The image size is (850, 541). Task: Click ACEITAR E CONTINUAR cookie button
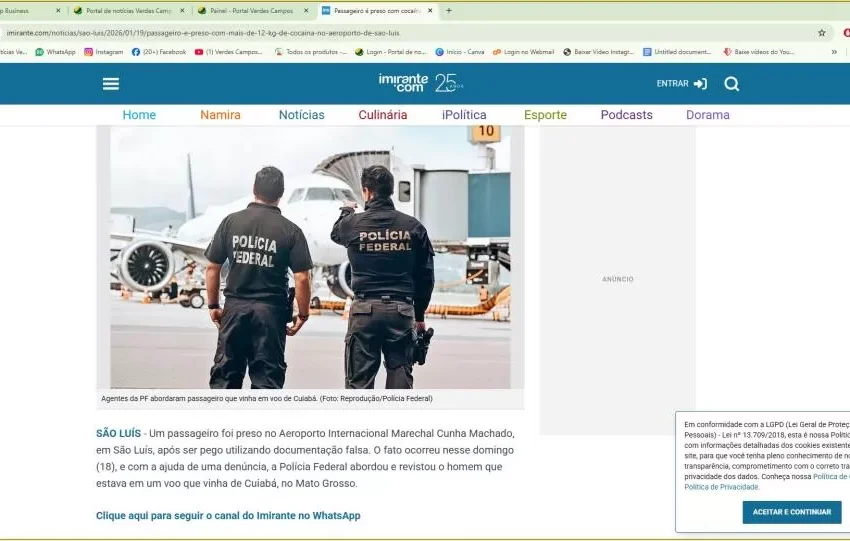[791, 512]
